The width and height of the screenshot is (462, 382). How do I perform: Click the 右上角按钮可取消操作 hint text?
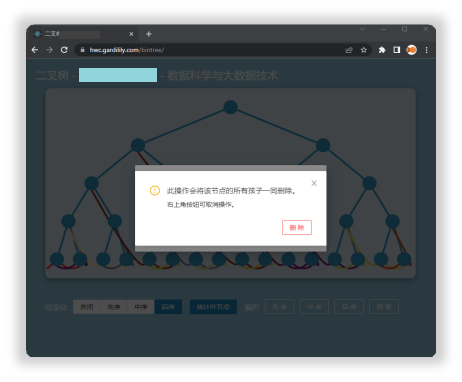point(201,205)
